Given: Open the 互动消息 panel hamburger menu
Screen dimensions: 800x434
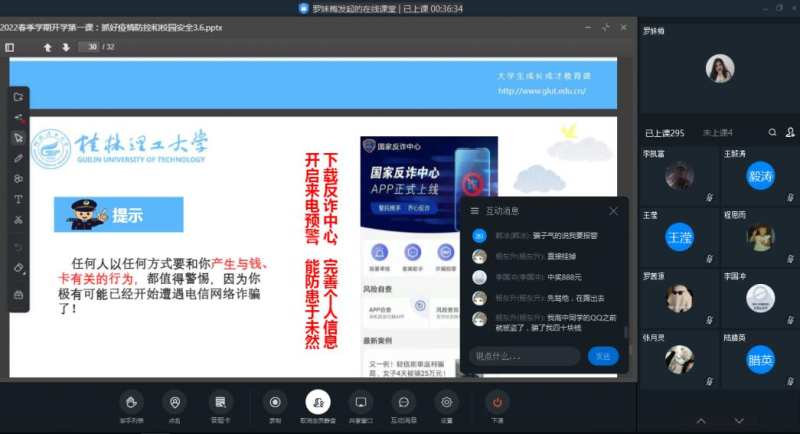Looking at the screenshot, I should coord(475,211).
